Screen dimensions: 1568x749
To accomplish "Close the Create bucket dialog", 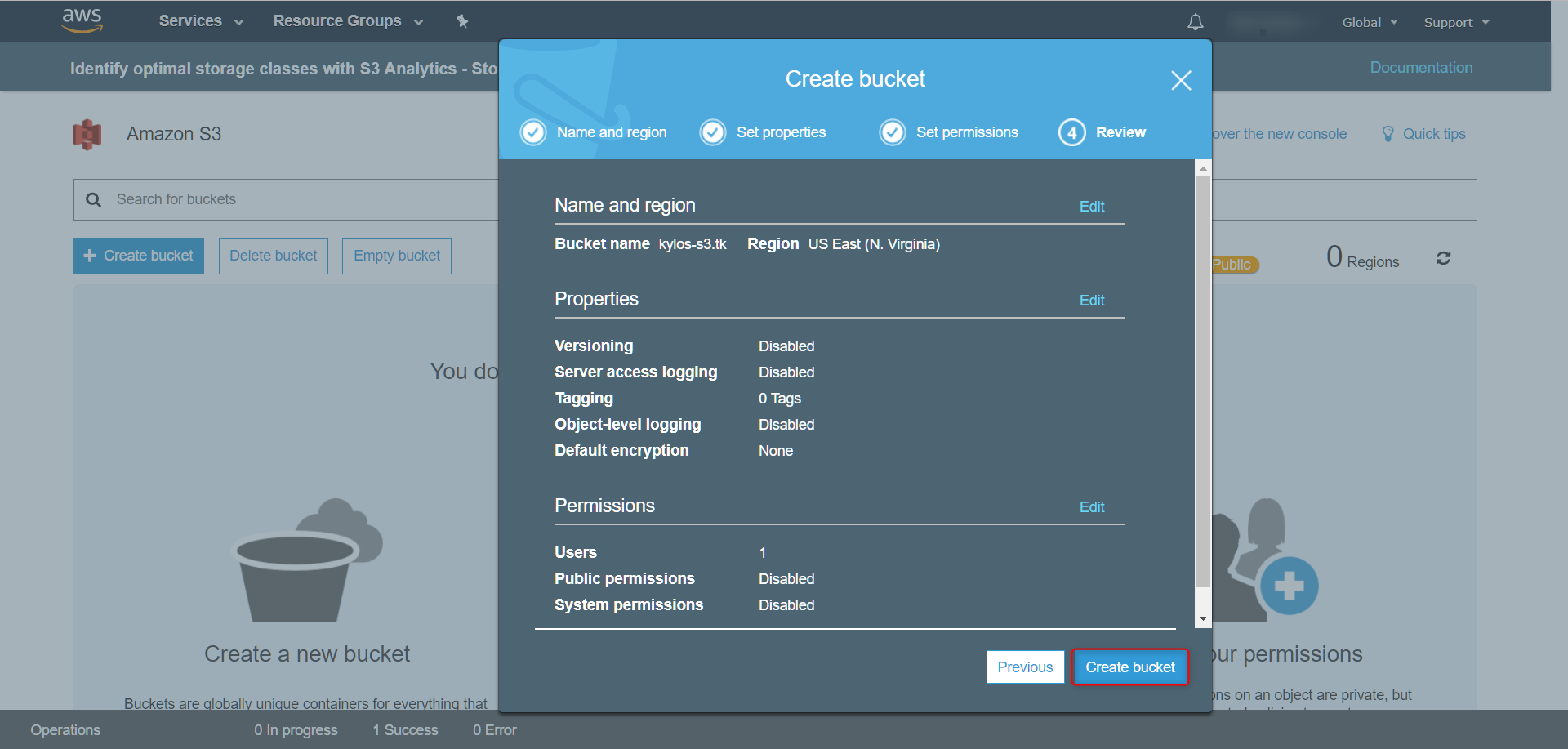I will pyautogui.click(x=1181, y=80).
